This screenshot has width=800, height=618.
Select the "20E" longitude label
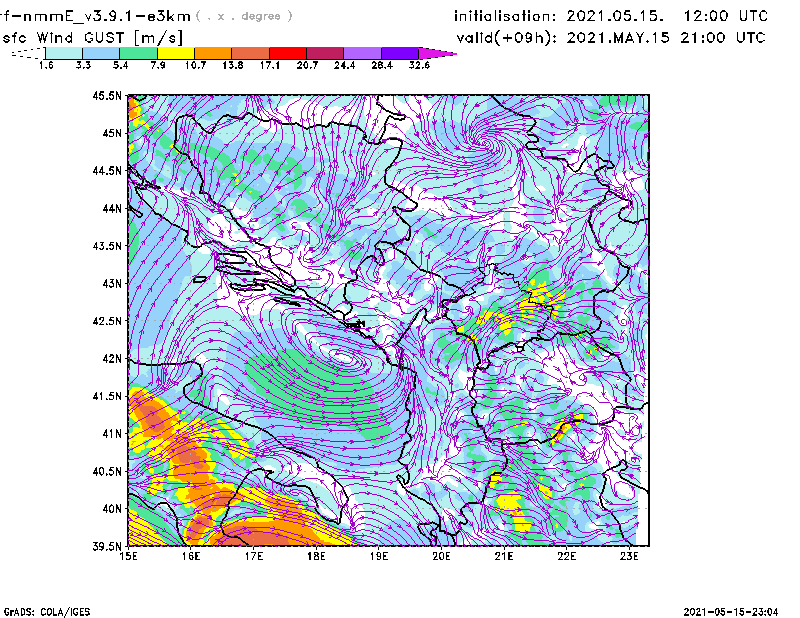click(441, 556)
